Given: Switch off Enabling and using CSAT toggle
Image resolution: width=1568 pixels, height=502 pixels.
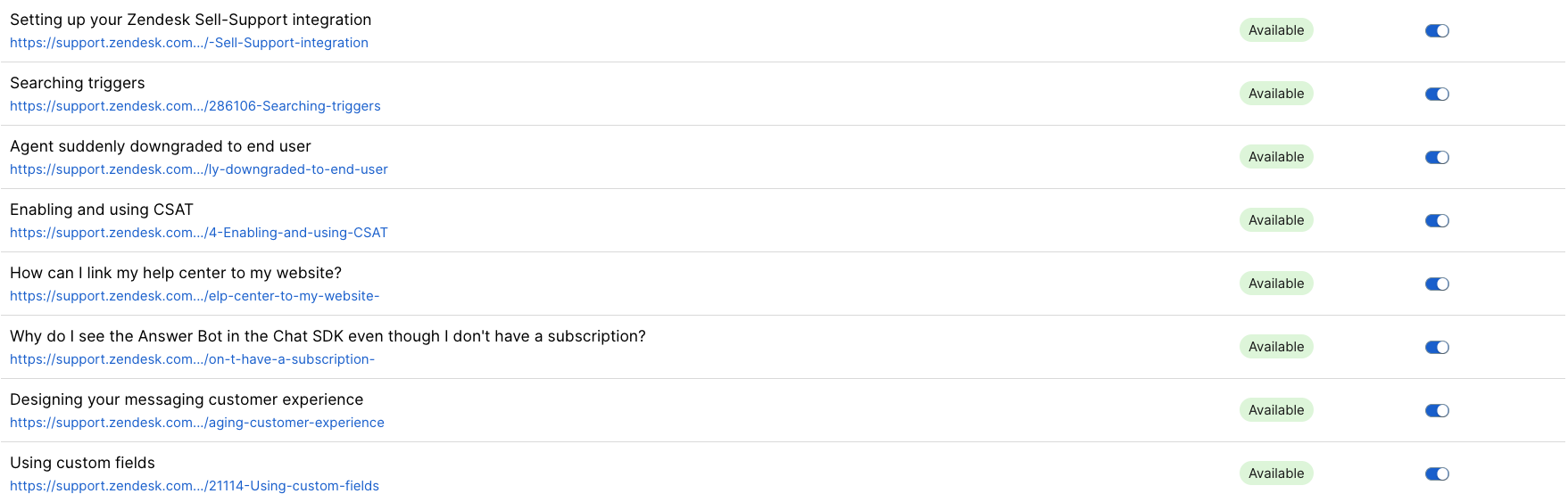Looking at the screenshot, I should coord(1437,221).
